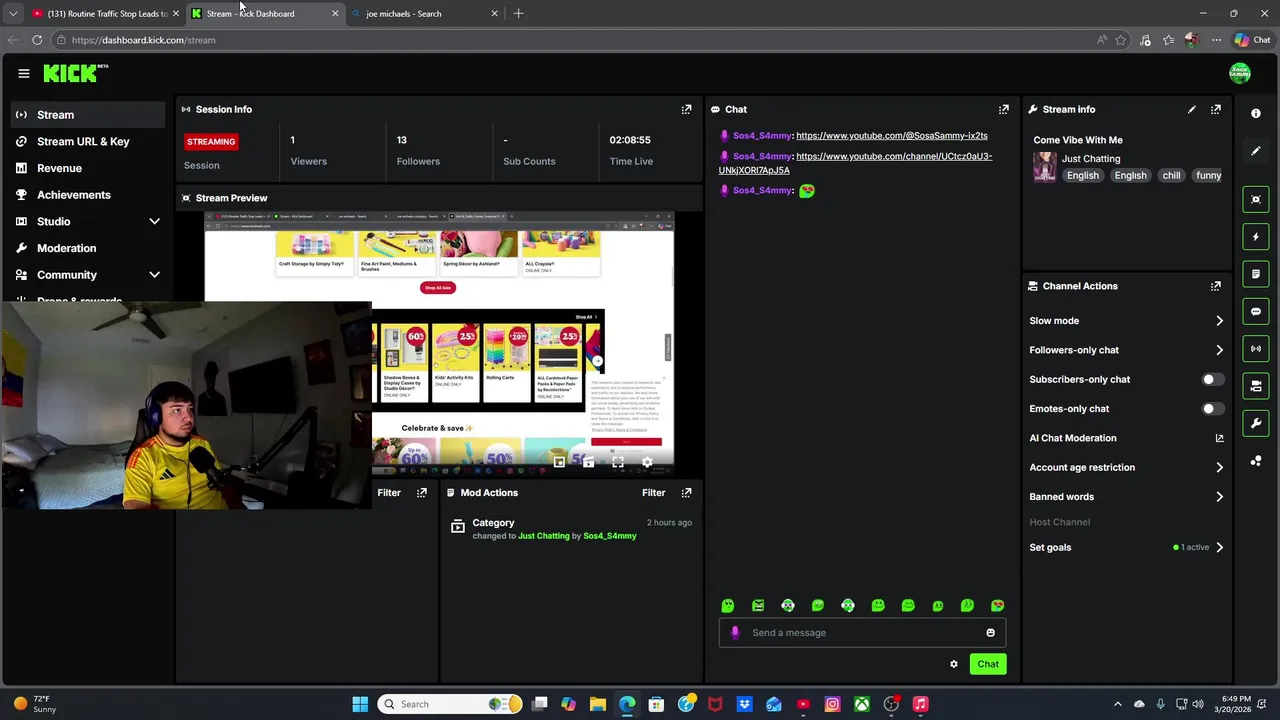Toggle the document note widget icon
This screenshot has width=1280, height=720.
tap(1256, 274)
